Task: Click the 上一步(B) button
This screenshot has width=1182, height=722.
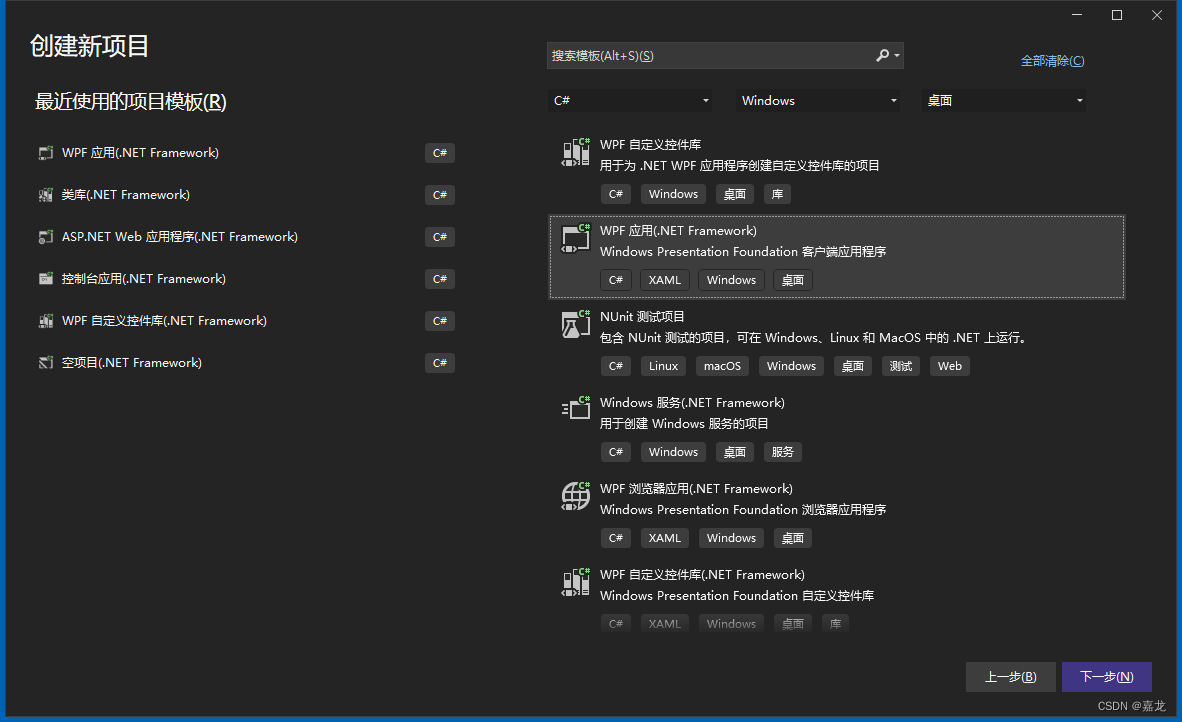Action: click(1010, 677)
